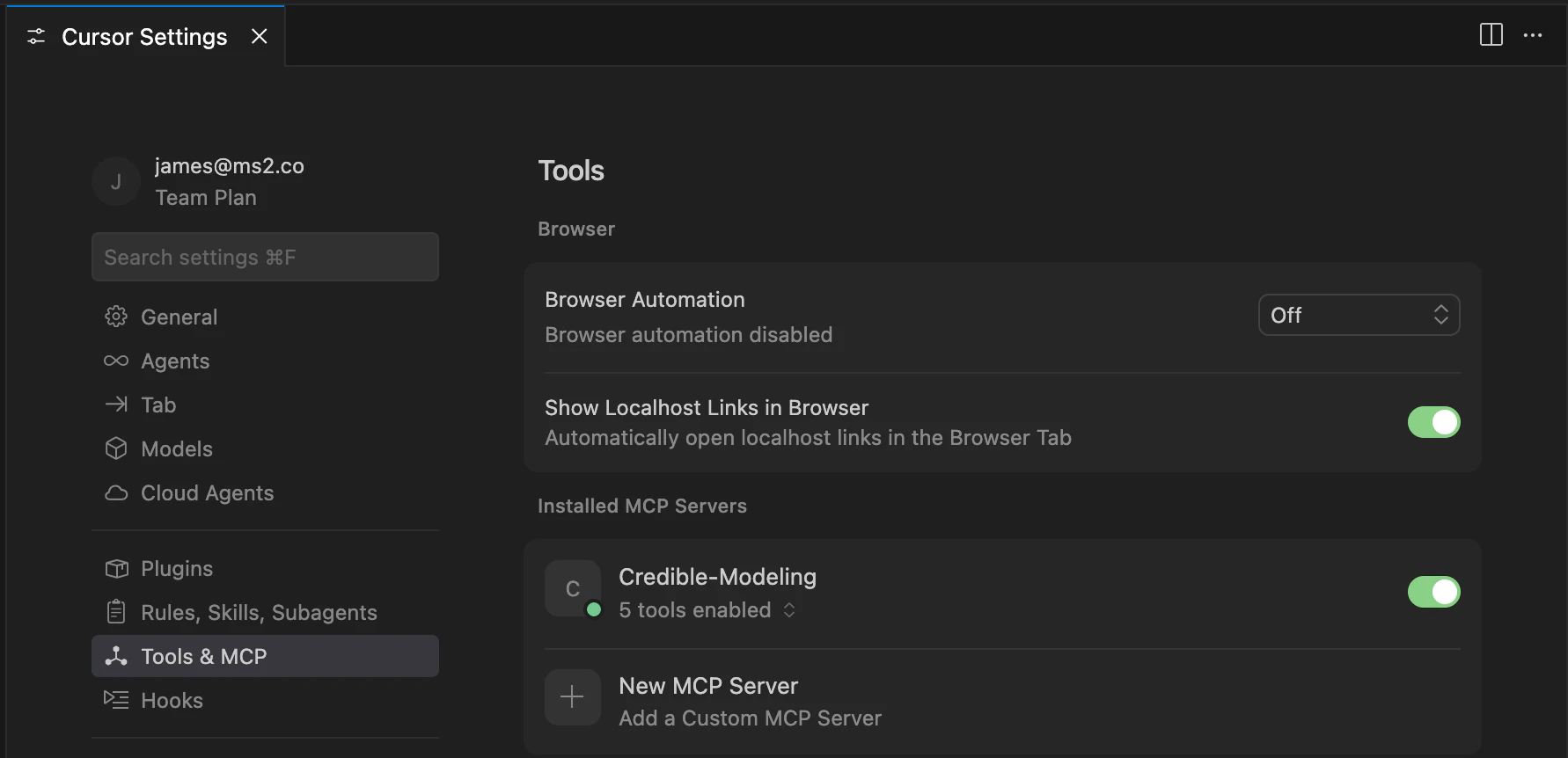Image resolution: width=1568 pixels, height=758 pixels.
Task: Click the Cloud Agents cloud icon
Action: point(116,492)
